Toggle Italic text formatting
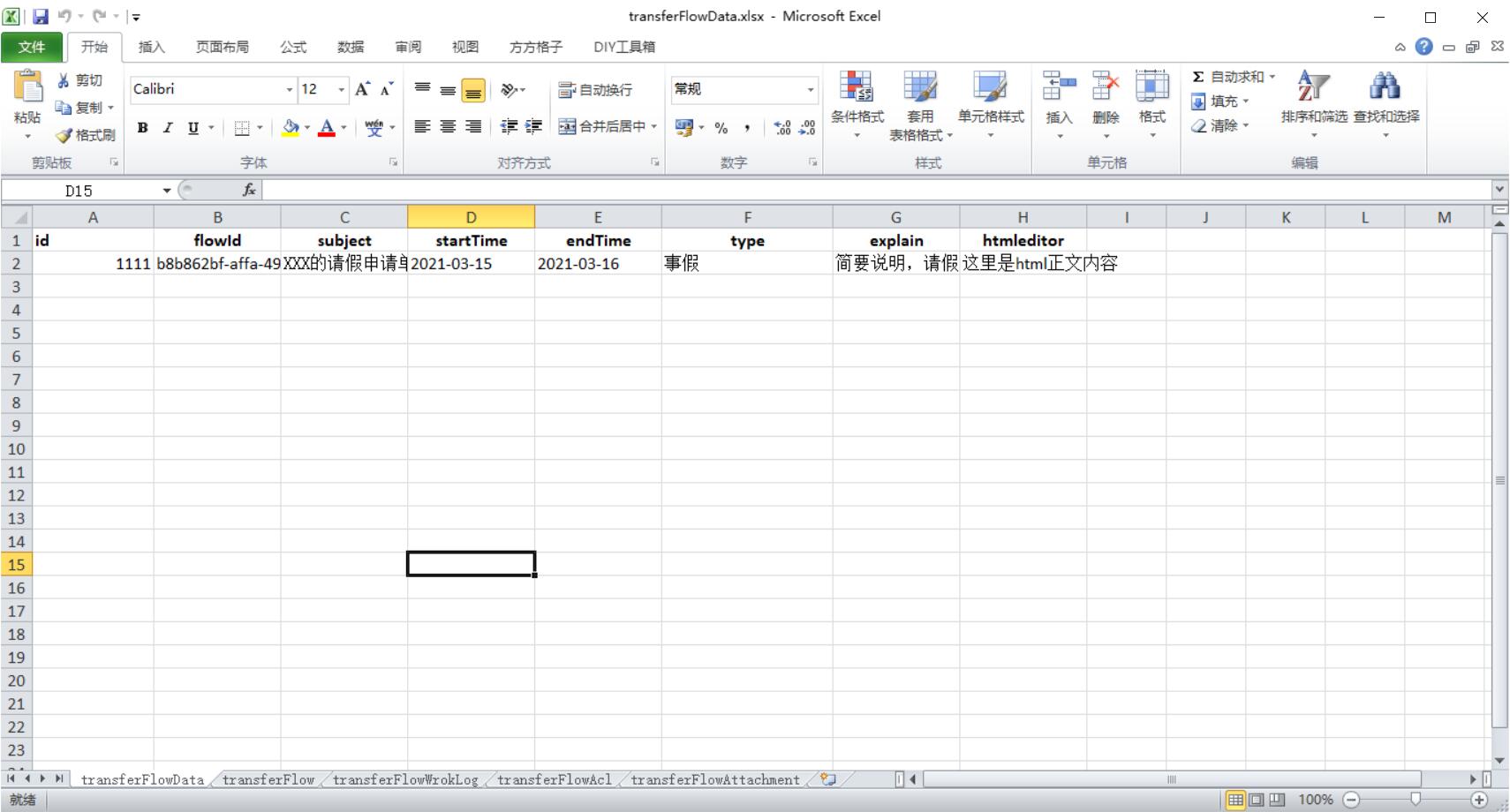 (167, 128)
